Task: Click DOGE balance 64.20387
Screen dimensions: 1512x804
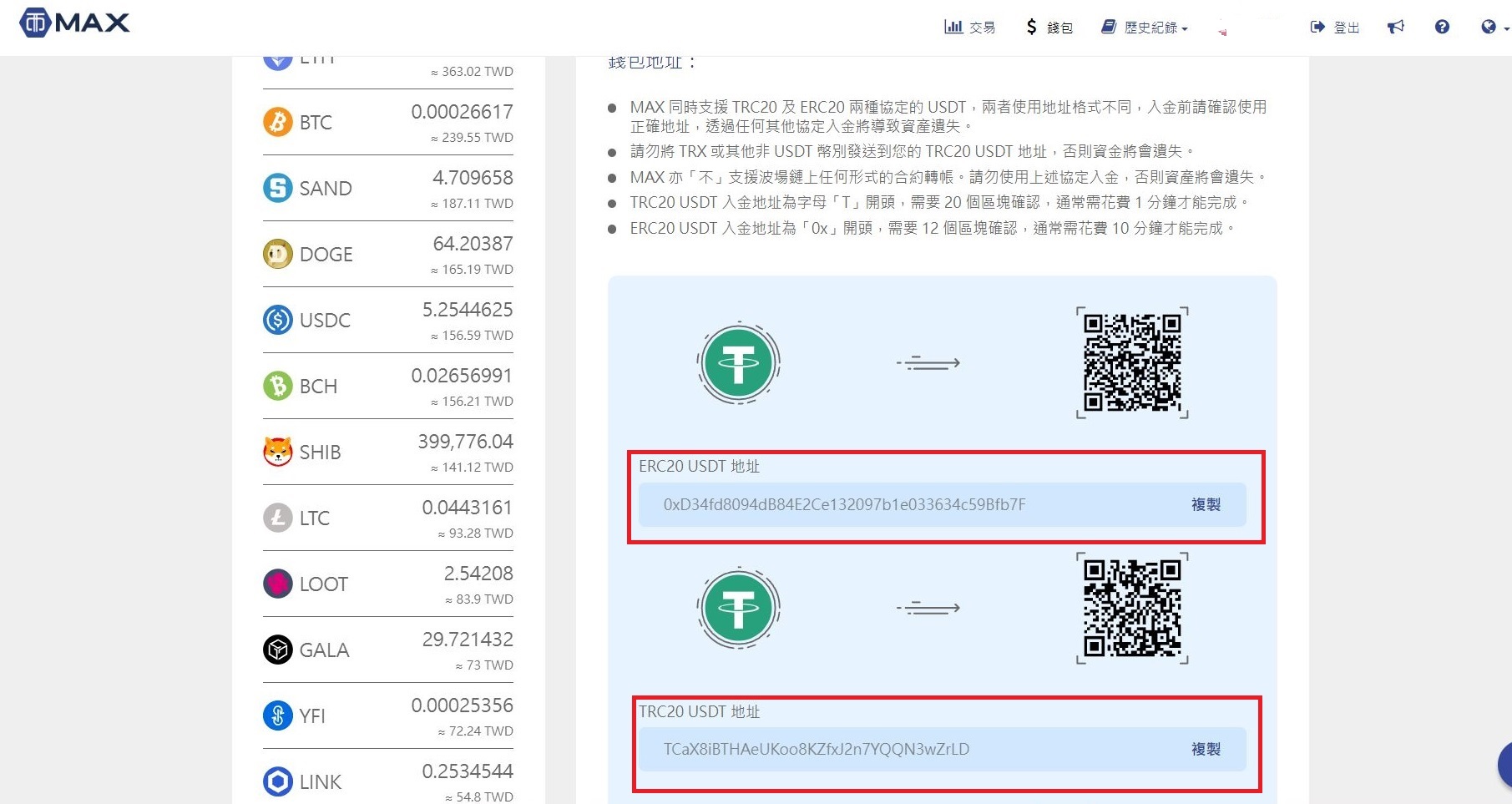Action: point(473,244)
